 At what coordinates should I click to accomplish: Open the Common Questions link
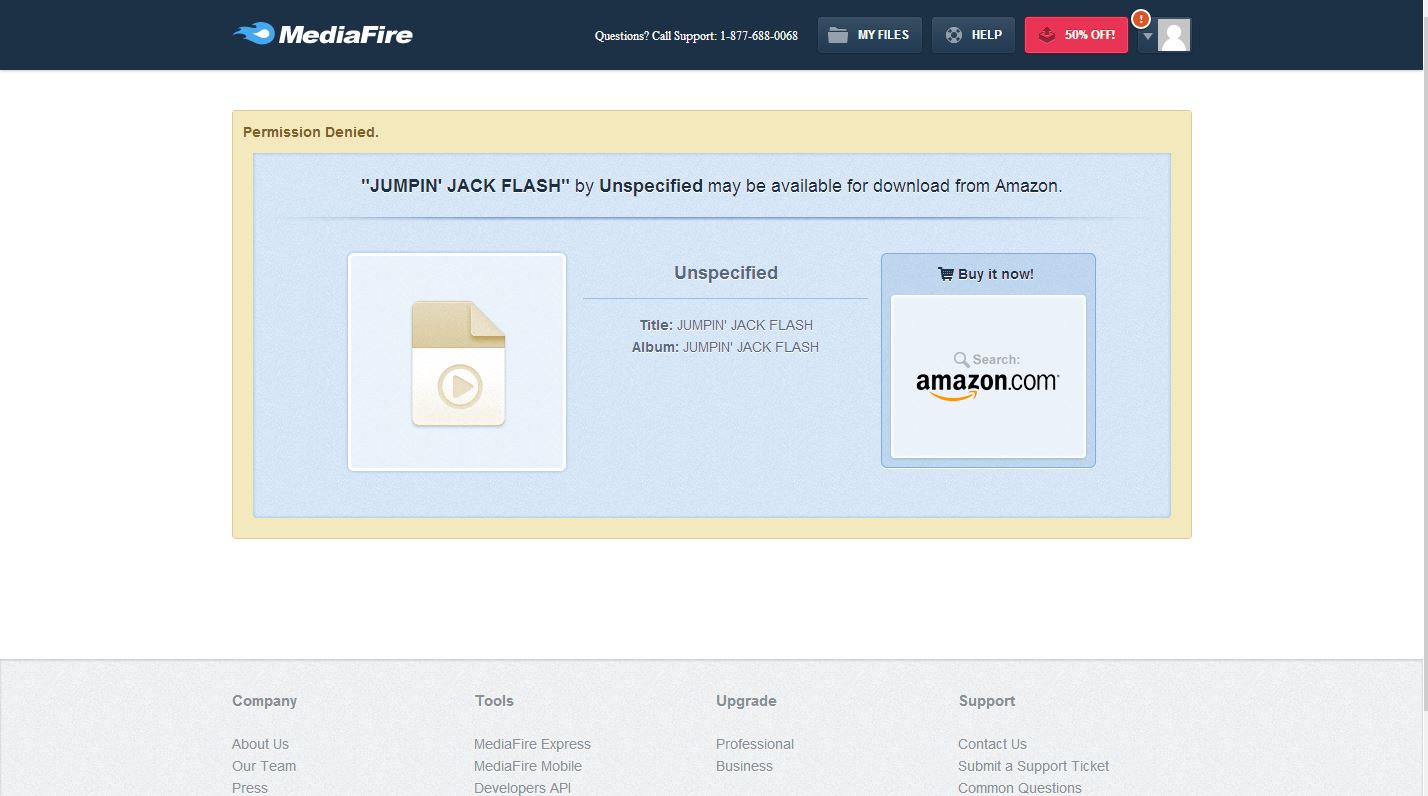(1020, 788)
